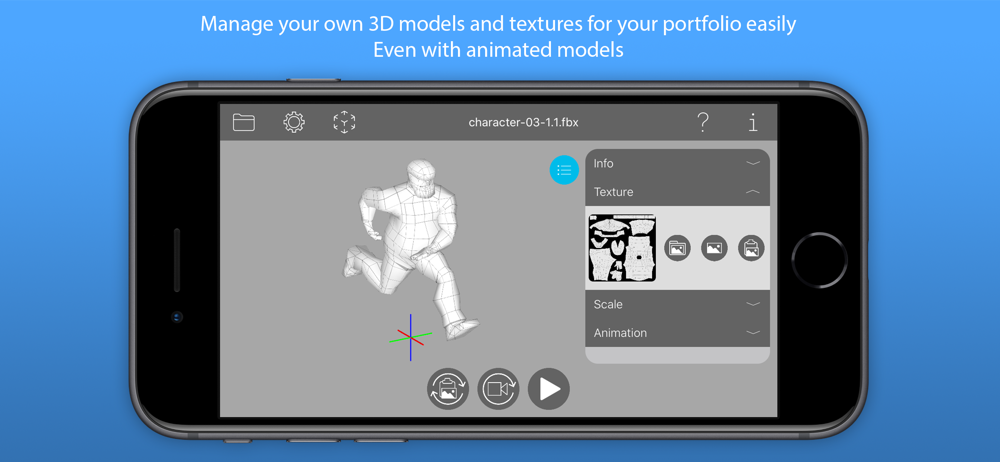Toggle the blue list panel button
Viewport: 1000px width, 462px height.
coord(564,170)
